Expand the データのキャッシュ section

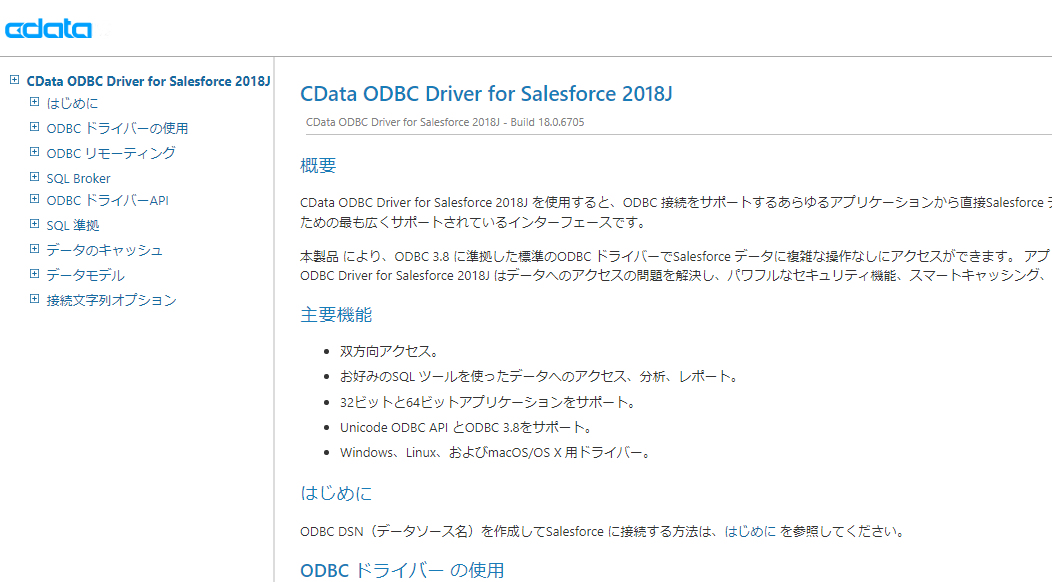click(33, 250)
